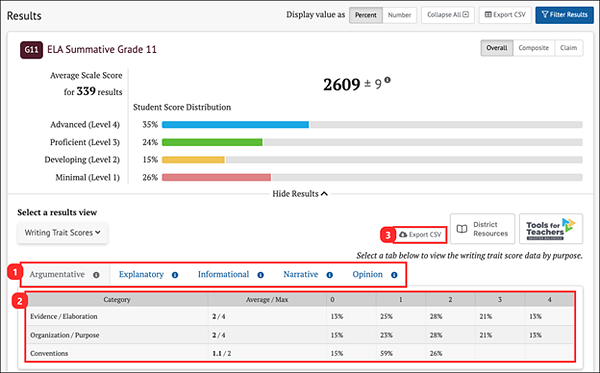Click the Filter Results button

tap(564, 15)
